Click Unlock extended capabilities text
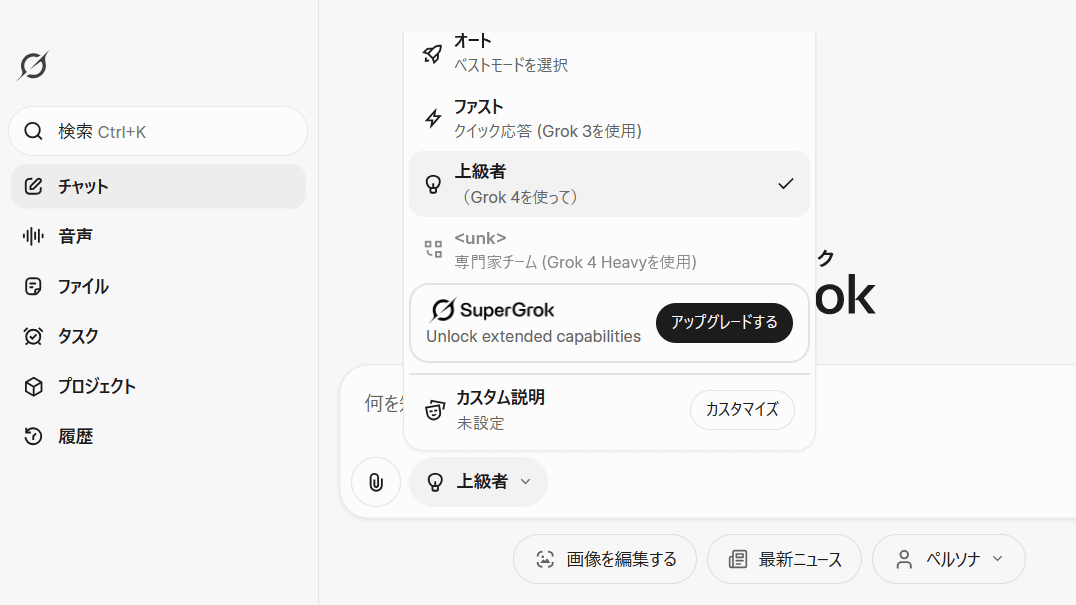Image resolution: width=1076 pixels, height=605 pixels. pyautogui.click(x=533, y=337)
